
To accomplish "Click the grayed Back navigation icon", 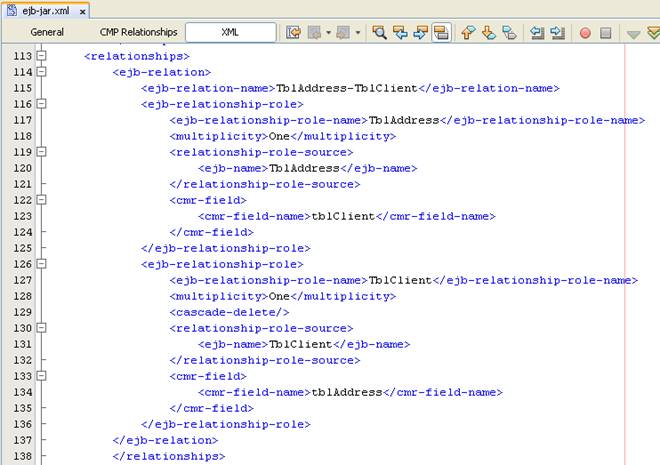I will click(x=314, y=32).
